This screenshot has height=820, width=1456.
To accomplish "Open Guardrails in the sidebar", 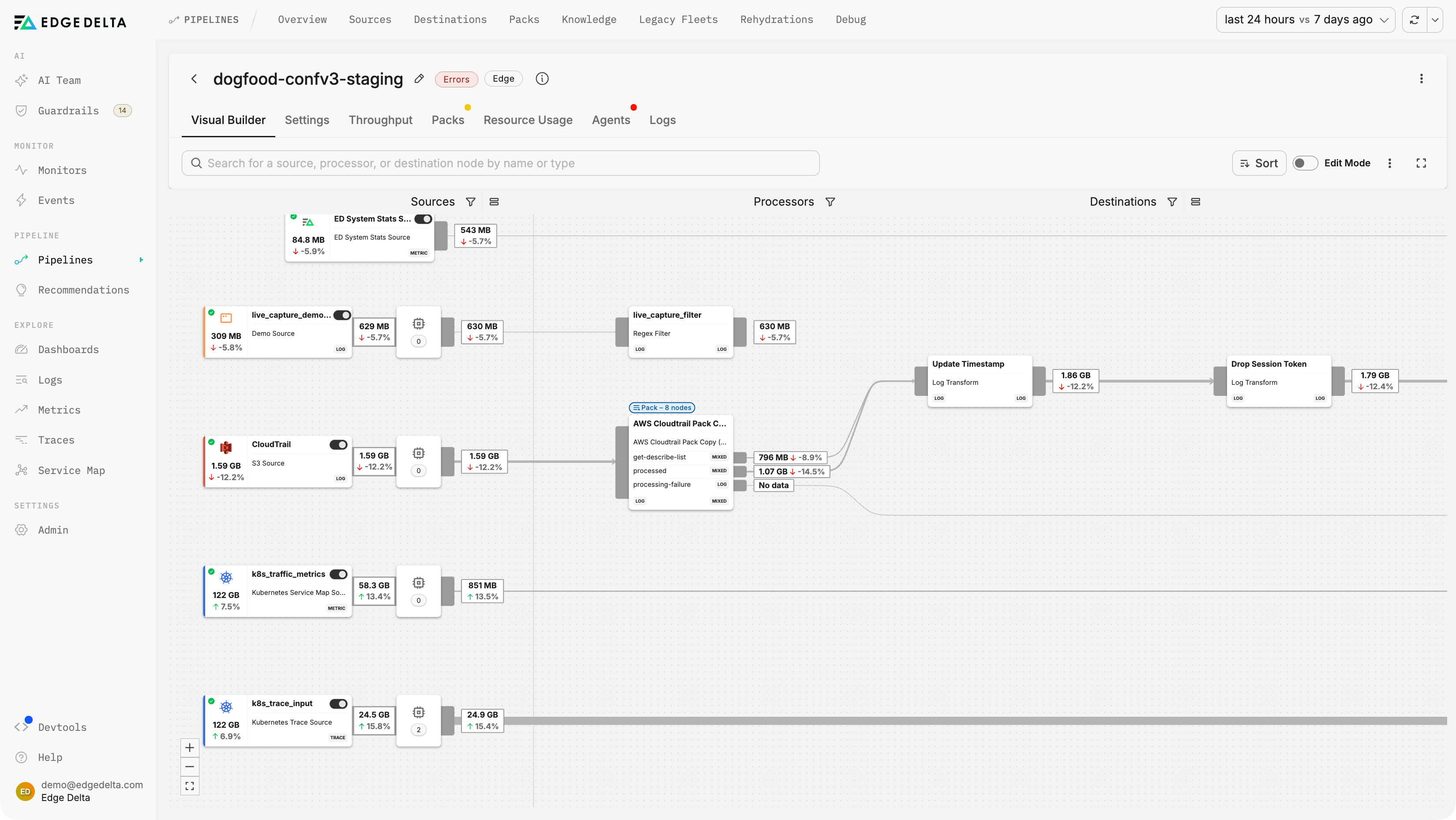I will [x=68, y=111].
